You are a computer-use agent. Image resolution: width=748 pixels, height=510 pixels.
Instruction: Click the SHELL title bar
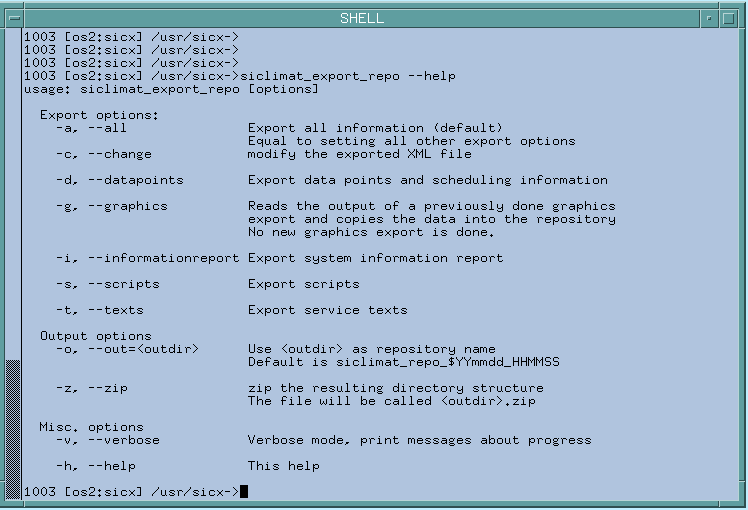[360, 18]
